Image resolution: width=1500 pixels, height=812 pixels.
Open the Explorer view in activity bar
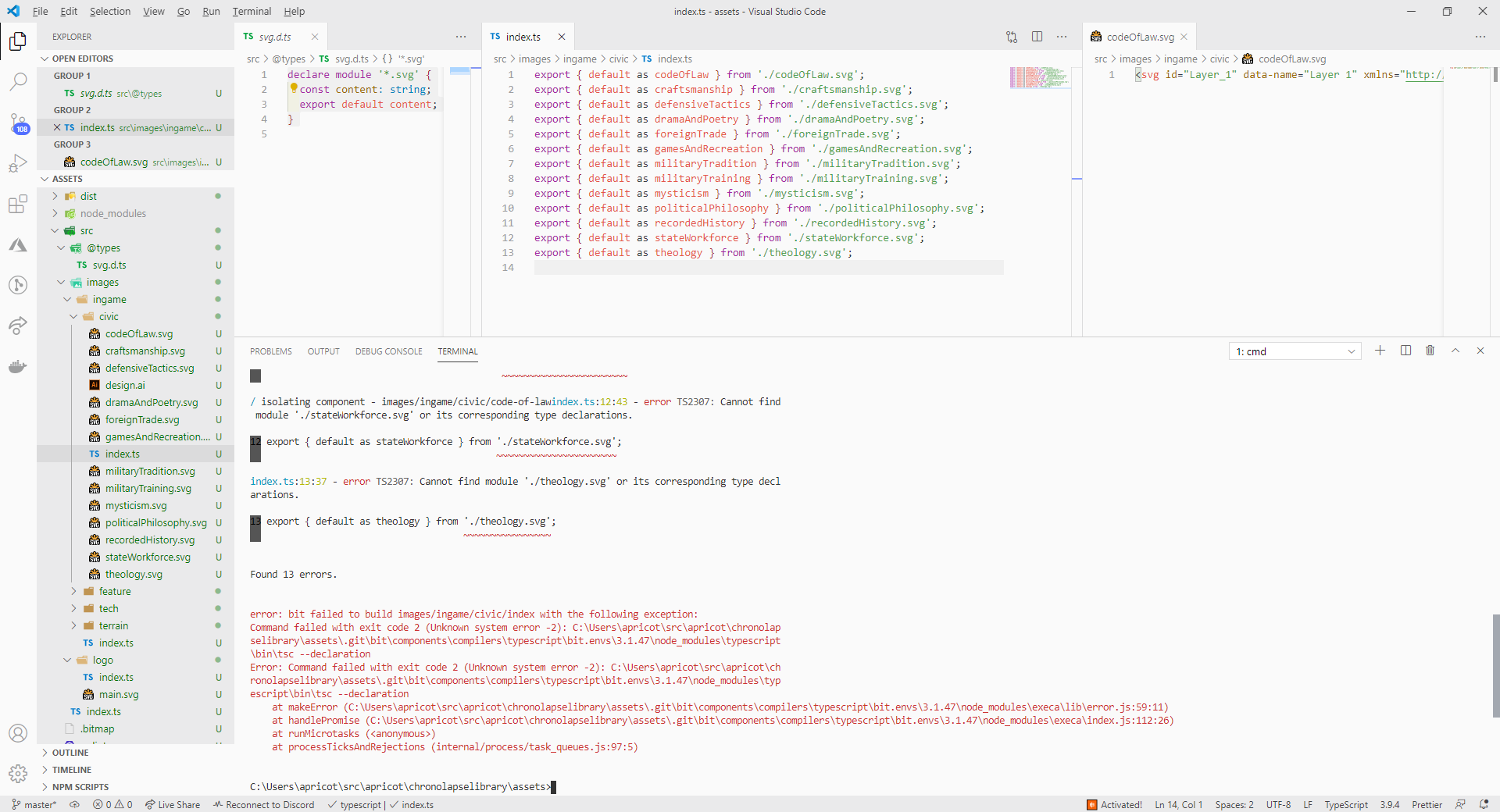[18, 41]
